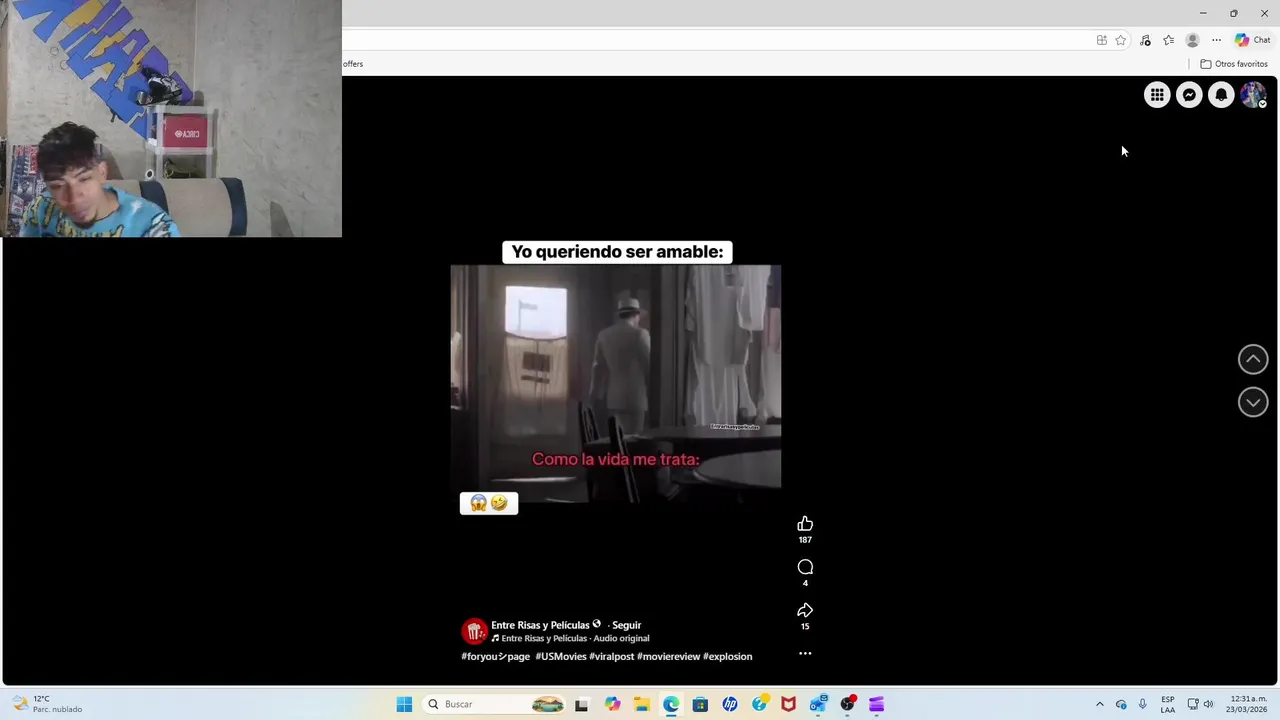Open OBS recording app on taskbar

click(x=848, y=704)
